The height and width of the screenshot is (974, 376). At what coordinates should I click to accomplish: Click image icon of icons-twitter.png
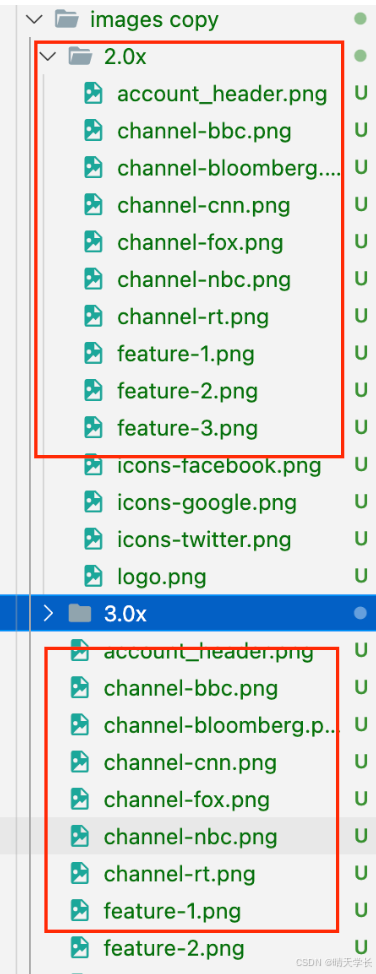(x=93, y=539)
